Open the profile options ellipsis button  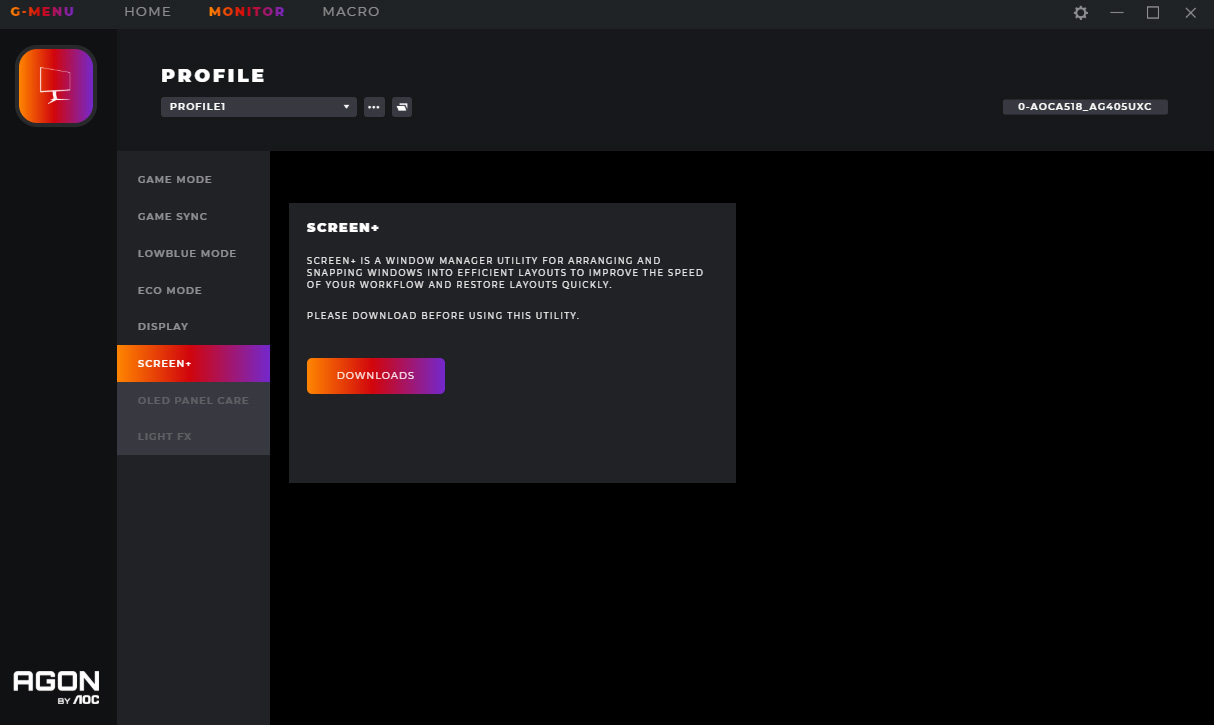pos(374,106)
